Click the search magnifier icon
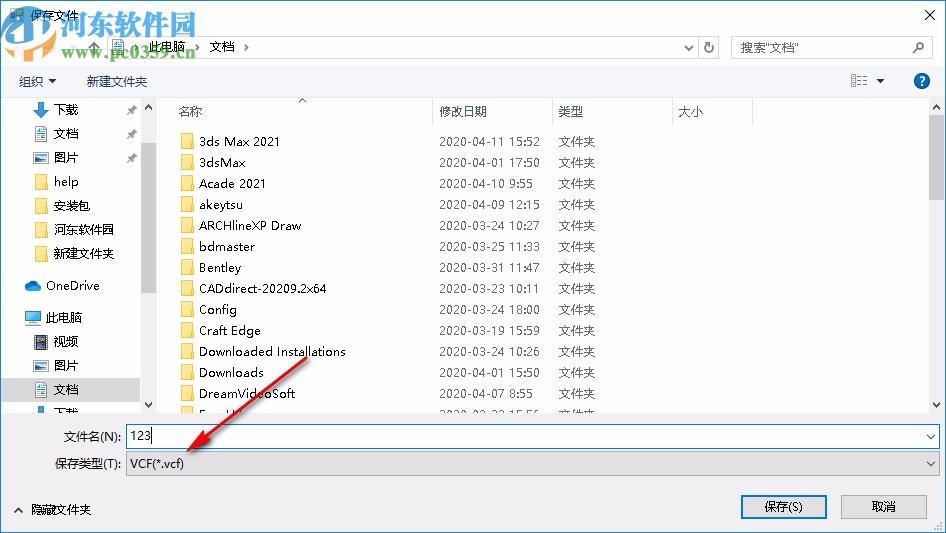946x533 pixels. pyautogui.click(x=918, y=47)
